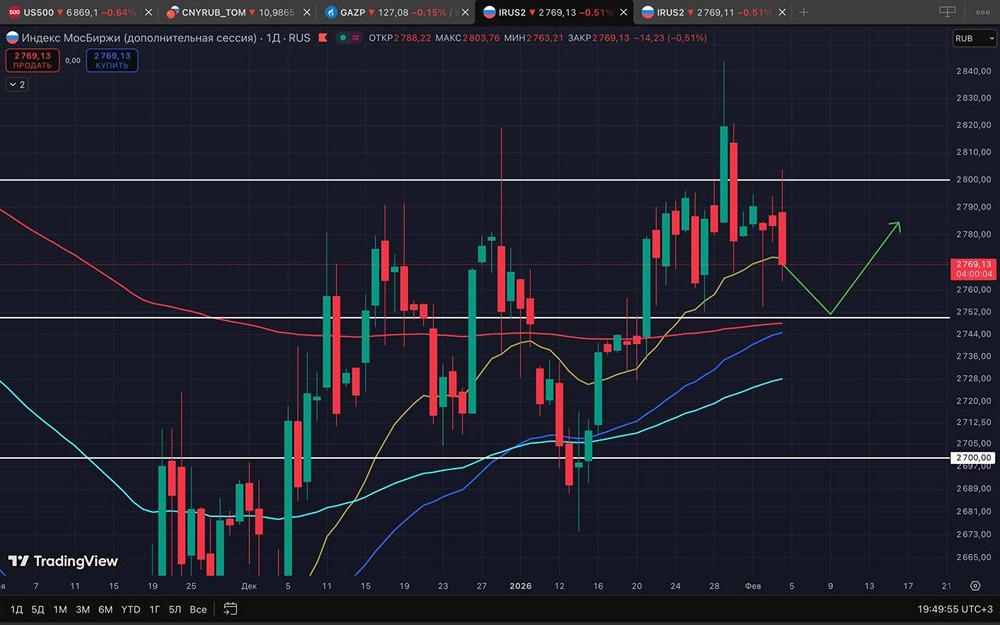
Task: Click the МИН 2763,21 low value
Action: point(533,38)
